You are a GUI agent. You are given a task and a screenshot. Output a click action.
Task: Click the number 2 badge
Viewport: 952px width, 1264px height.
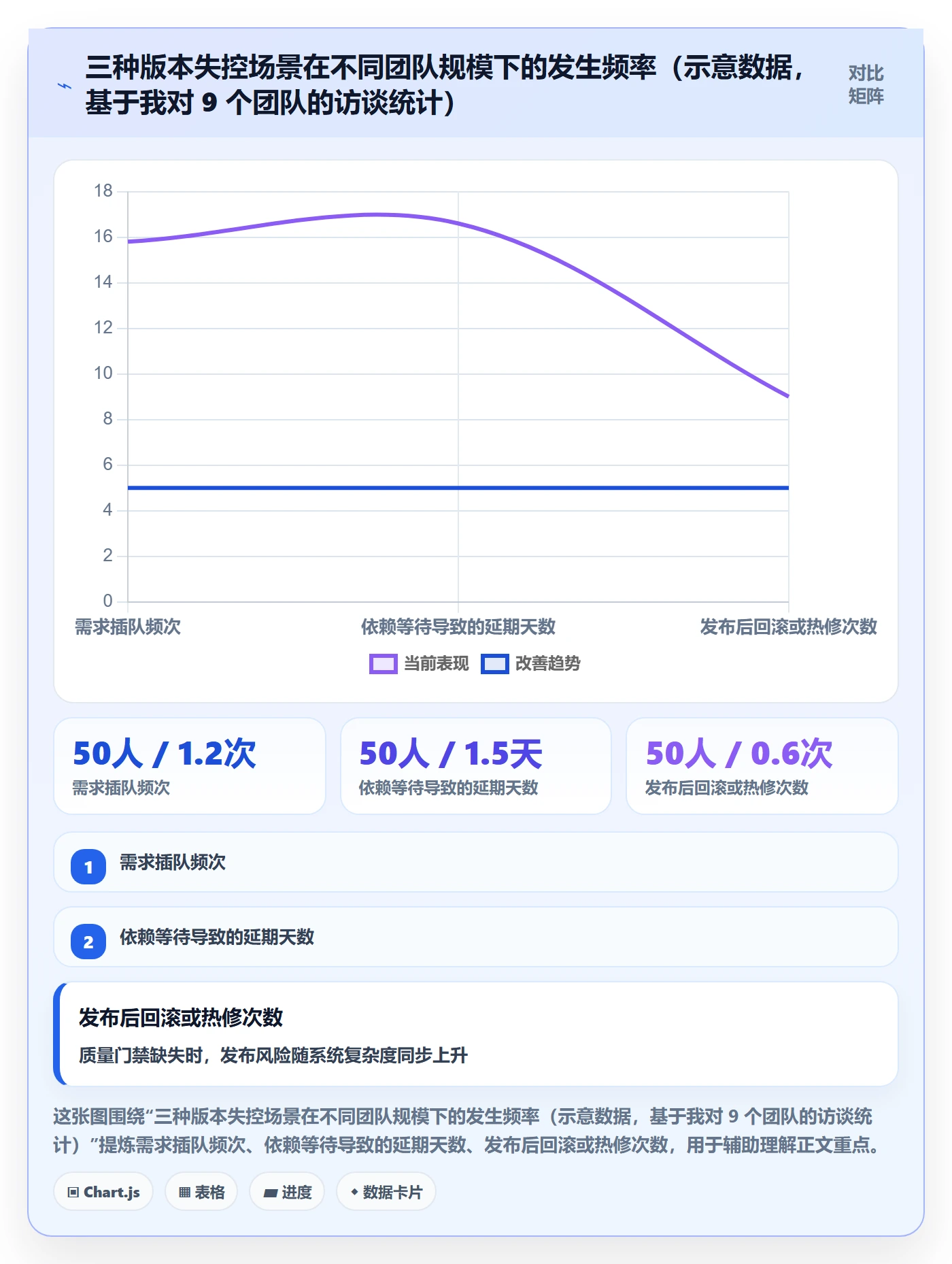pyautogui.click(x=88, y=942)
